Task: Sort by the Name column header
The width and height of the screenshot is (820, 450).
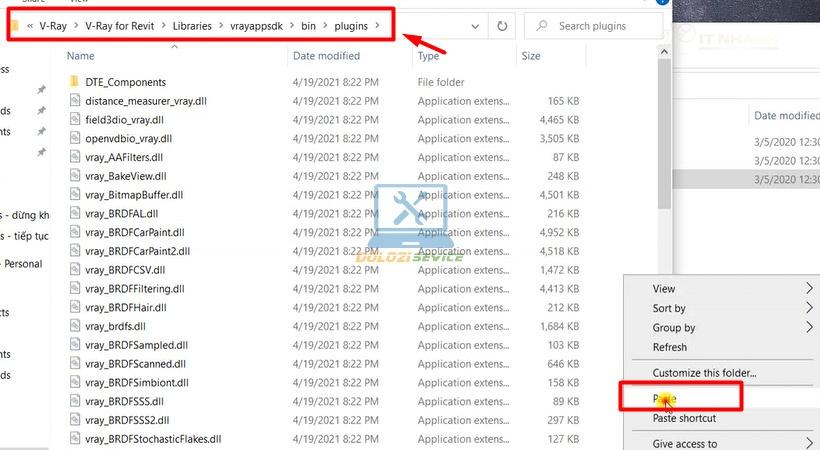Action: 81,55
